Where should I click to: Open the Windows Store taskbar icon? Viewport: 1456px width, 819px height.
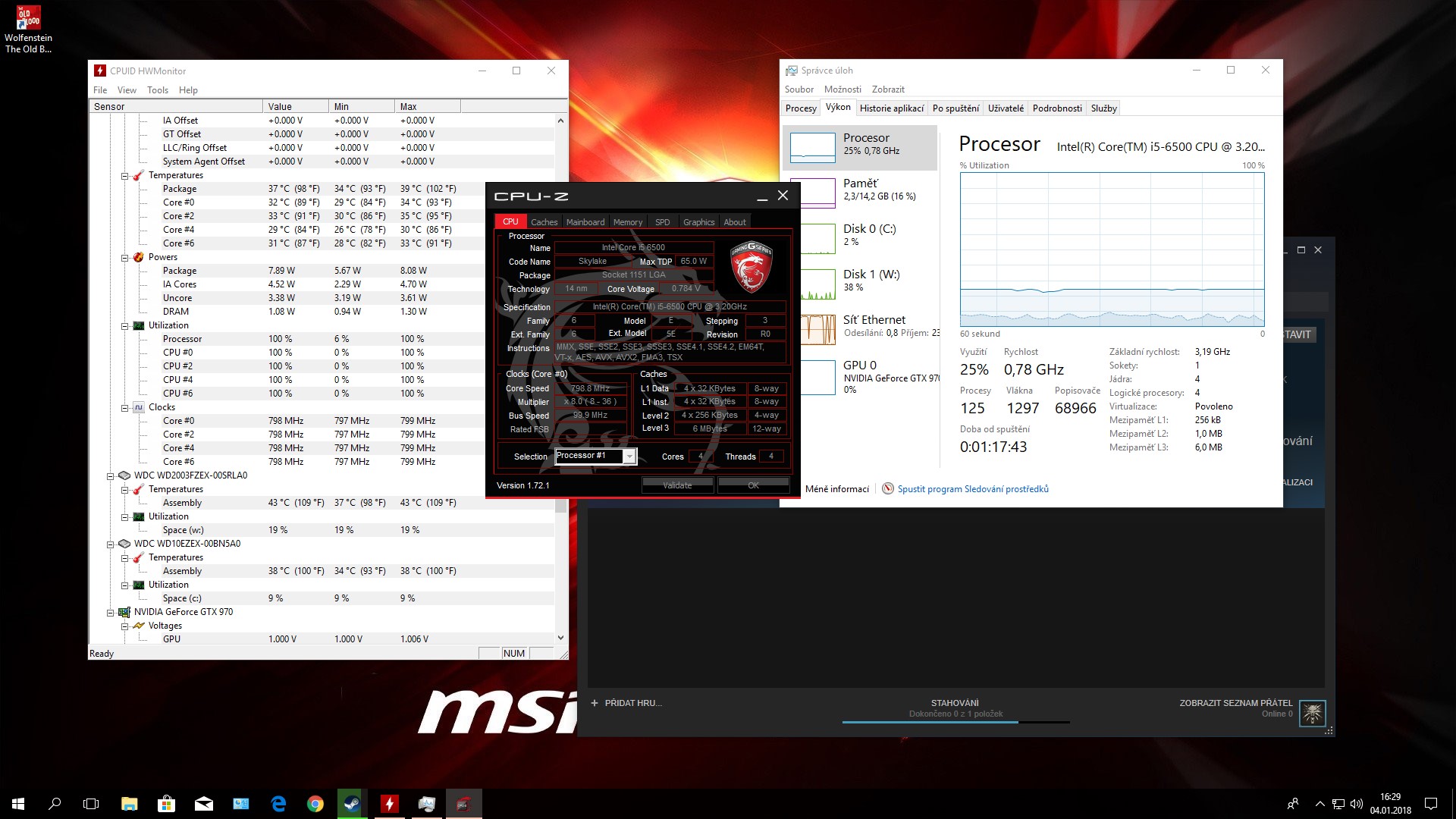(x=166, y=804)
